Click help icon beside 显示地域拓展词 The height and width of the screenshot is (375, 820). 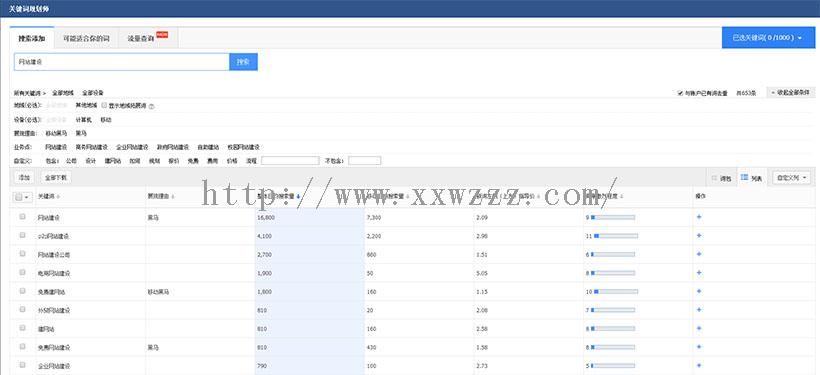152,106
